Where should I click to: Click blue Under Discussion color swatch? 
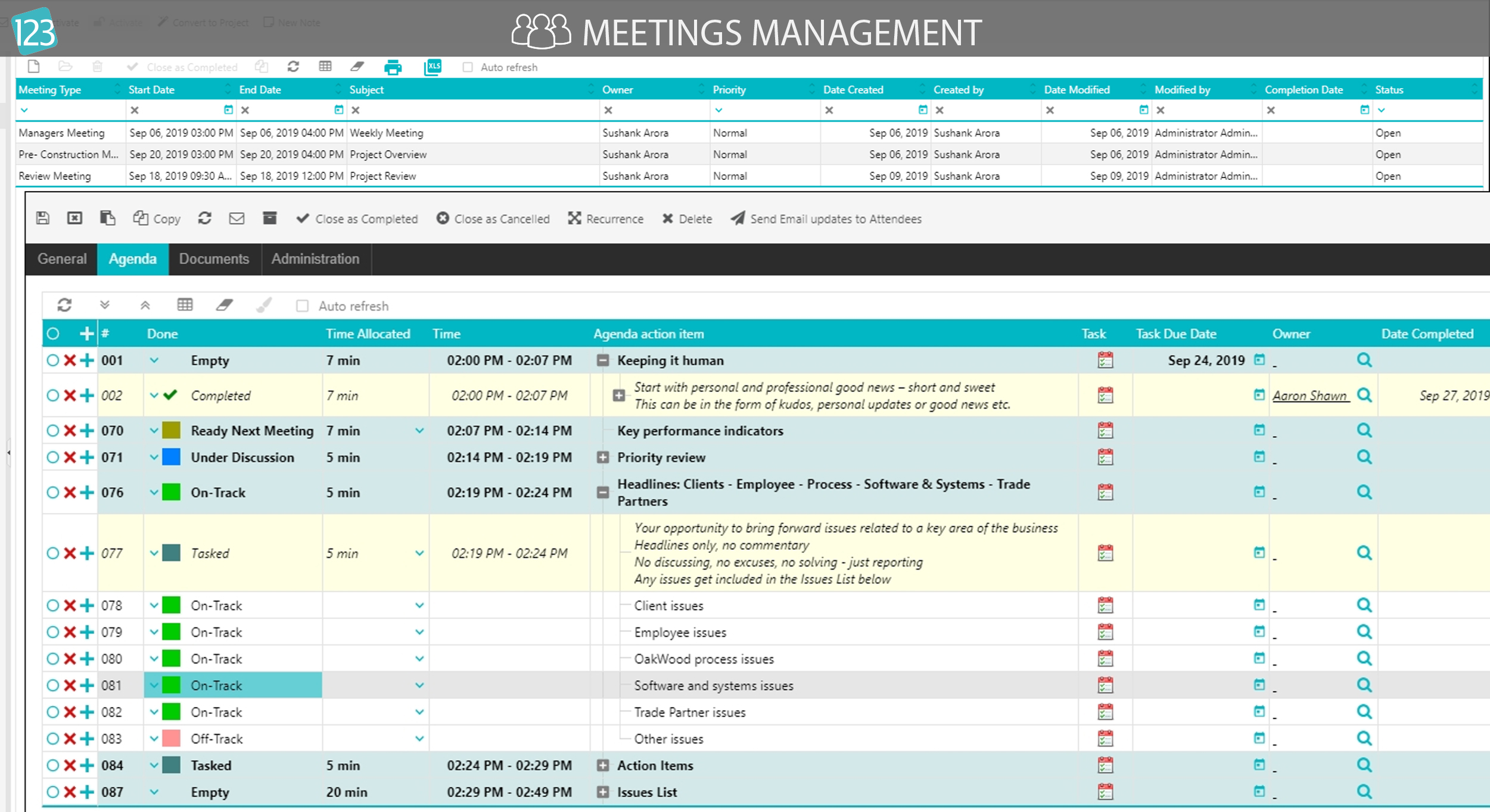[x=171, y=458]
